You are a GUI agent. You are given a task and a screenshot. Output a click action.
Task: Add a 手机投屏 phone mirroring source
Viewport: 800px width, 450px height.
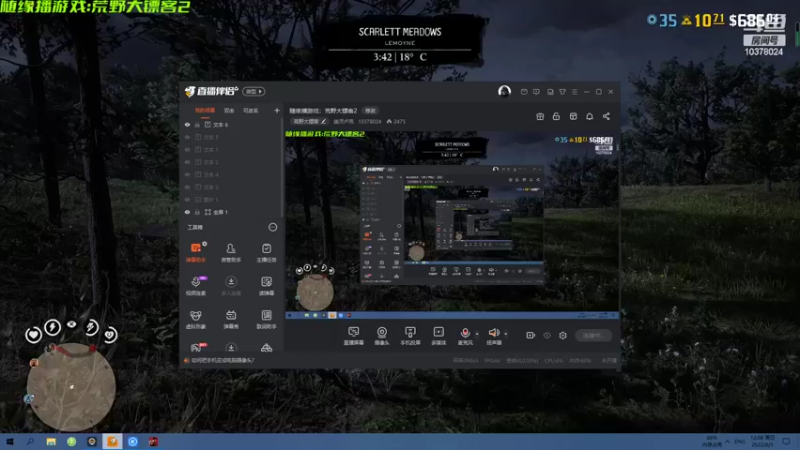[410, 336]
